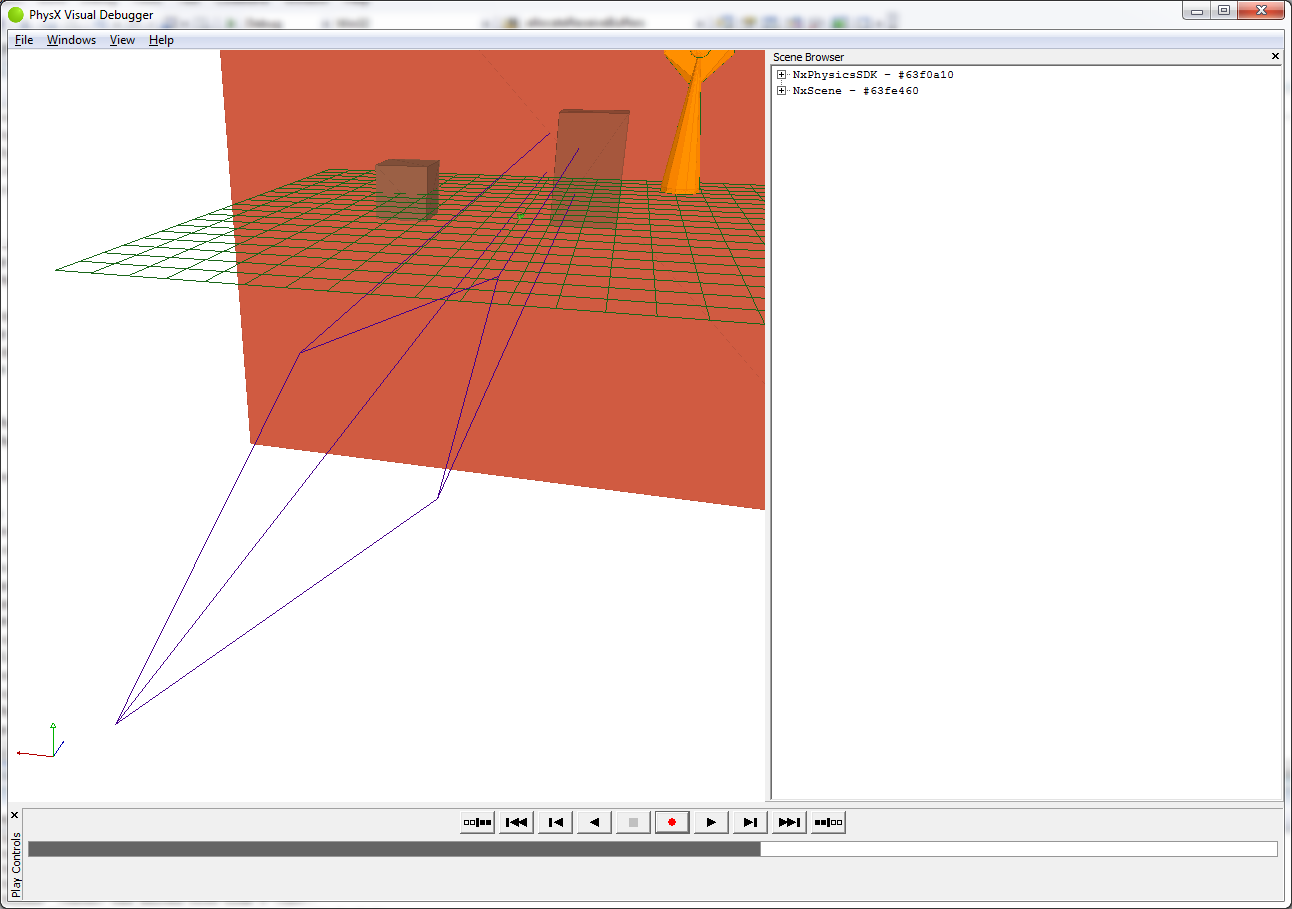The height and width of the screenshot is (909, 1292).
Task: Expand the NxPhysicsSDK tree node
Action: 781,75
